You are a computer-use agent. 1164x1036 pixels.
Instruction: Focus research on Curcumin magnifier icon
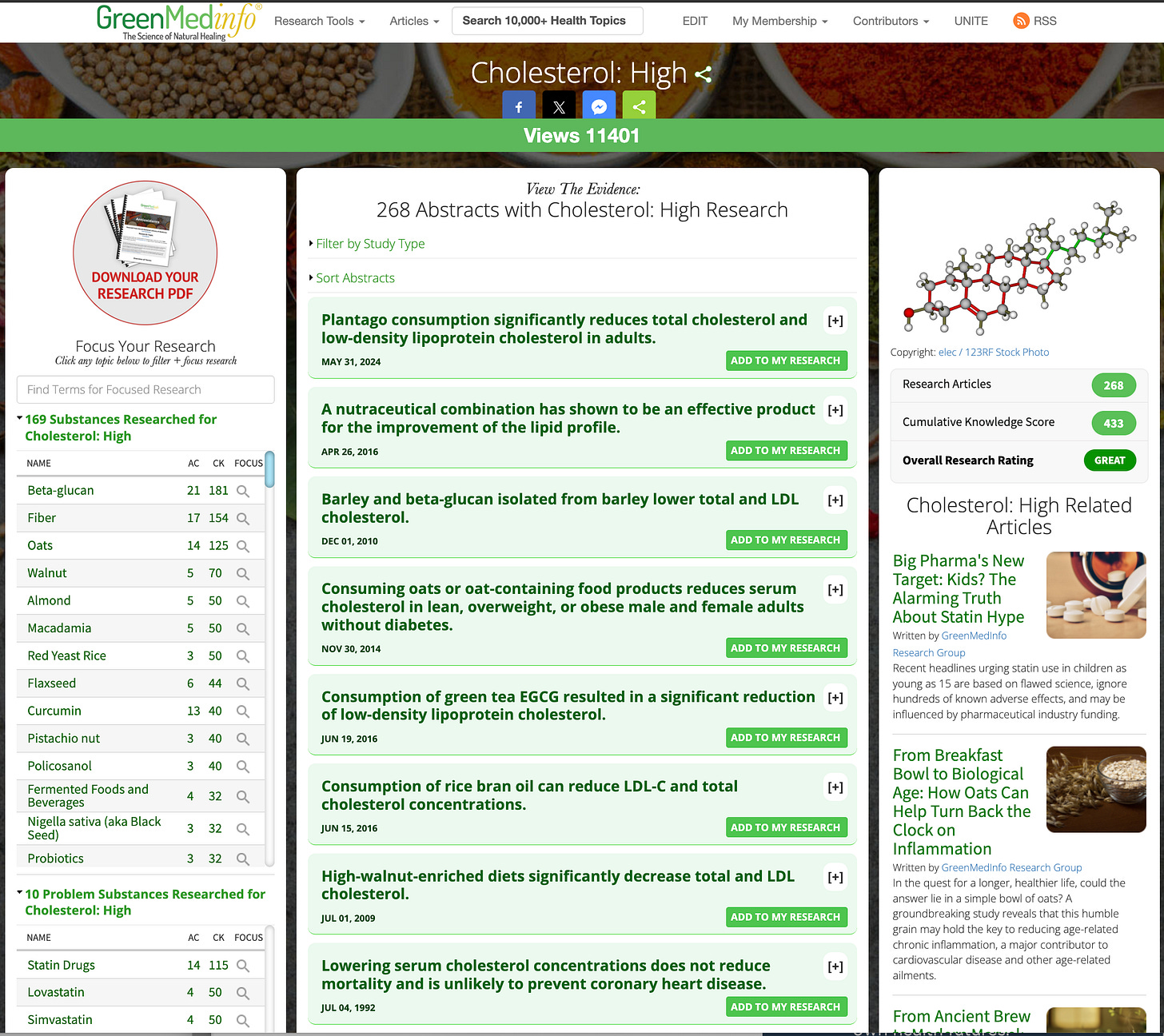(x=243, y=712)
